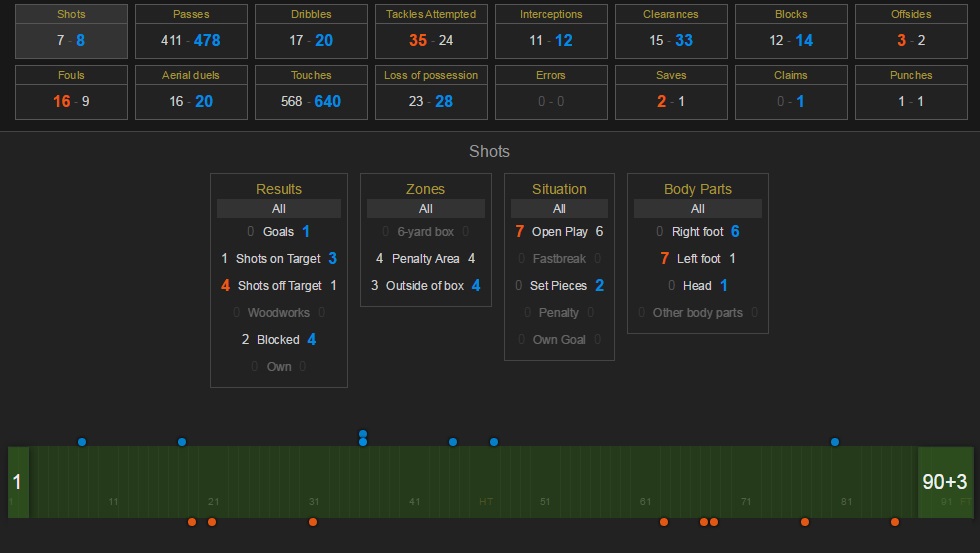Screen dimensions: 980x553
Task: Select the Shots stat tile
Action: tap(71, 31)
